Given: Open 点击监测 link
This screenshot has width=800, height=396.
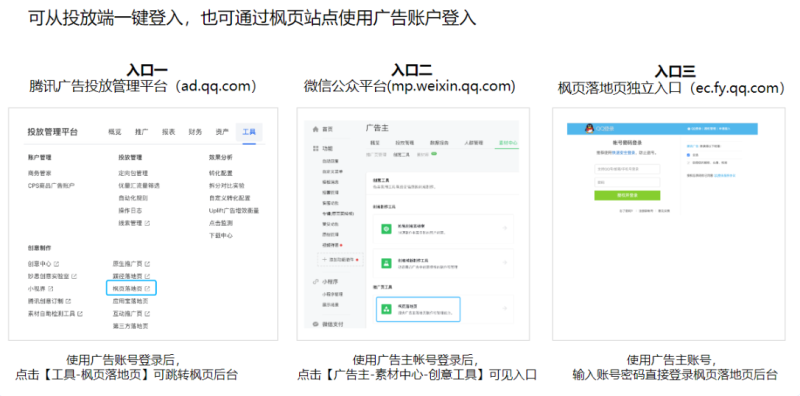Looking at the screenshot, I should [220, 223].
